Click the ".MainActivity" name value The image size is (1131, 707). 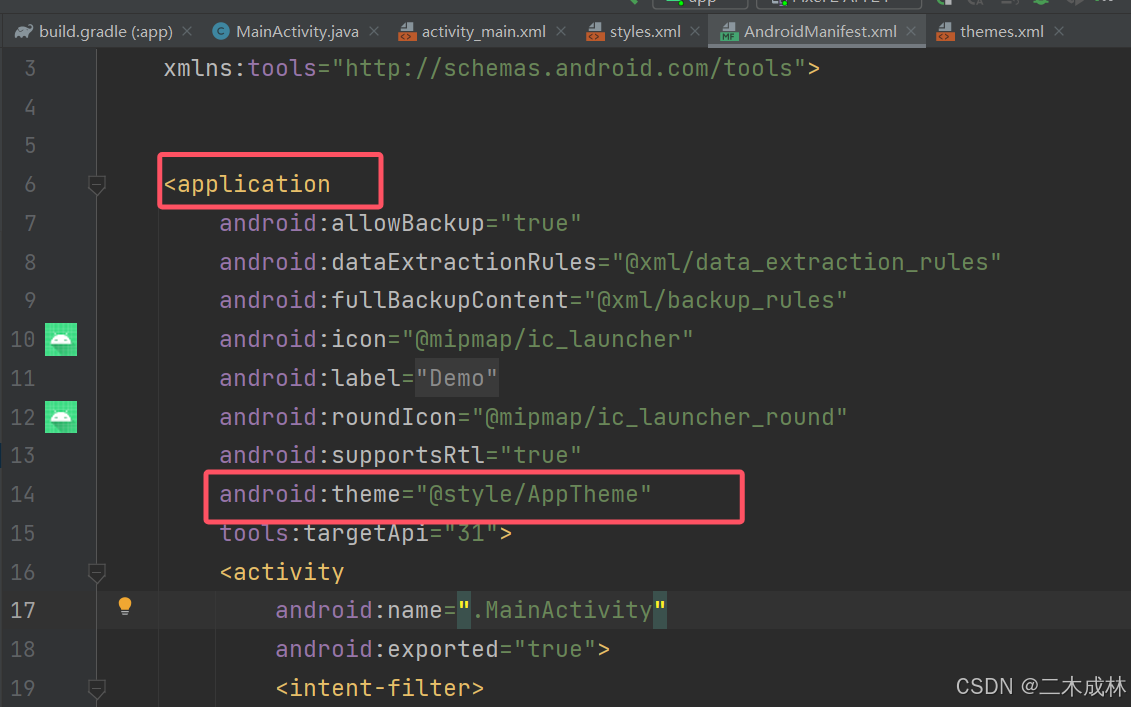(562, 610)
